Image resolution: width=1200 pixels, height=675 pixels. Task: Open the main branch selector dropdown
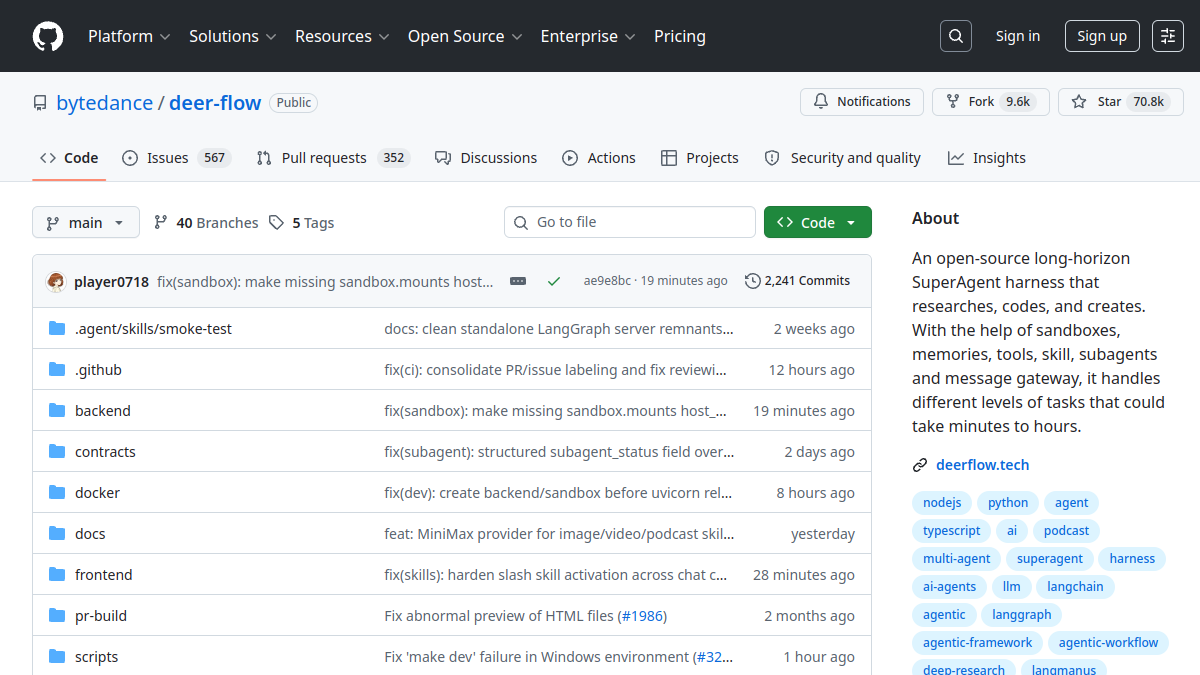click(x=86, y=222)
